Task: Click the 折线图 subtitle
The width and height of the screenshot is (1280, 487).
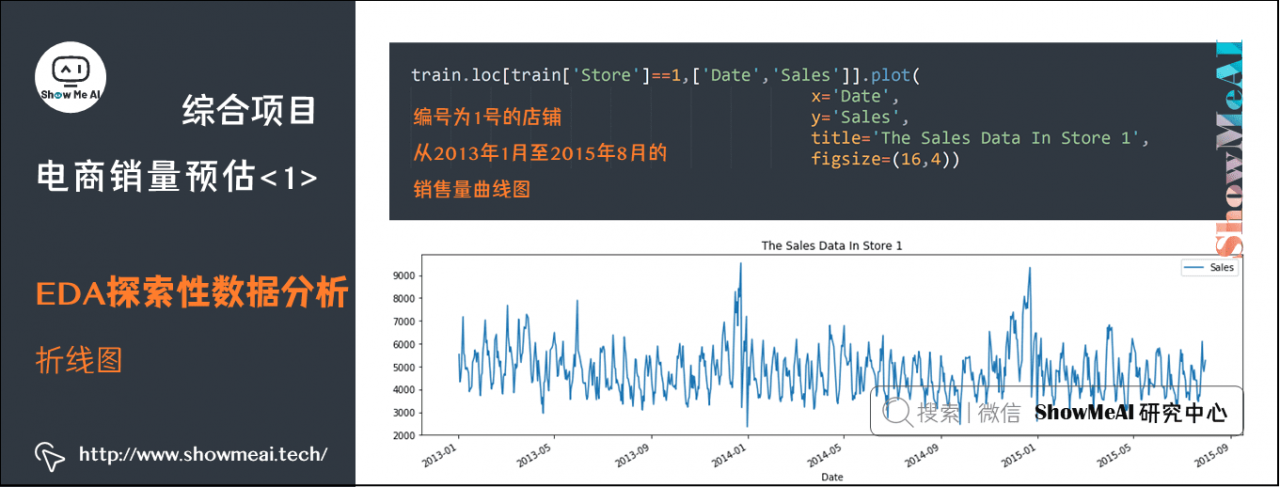Action: pos(78,359)
